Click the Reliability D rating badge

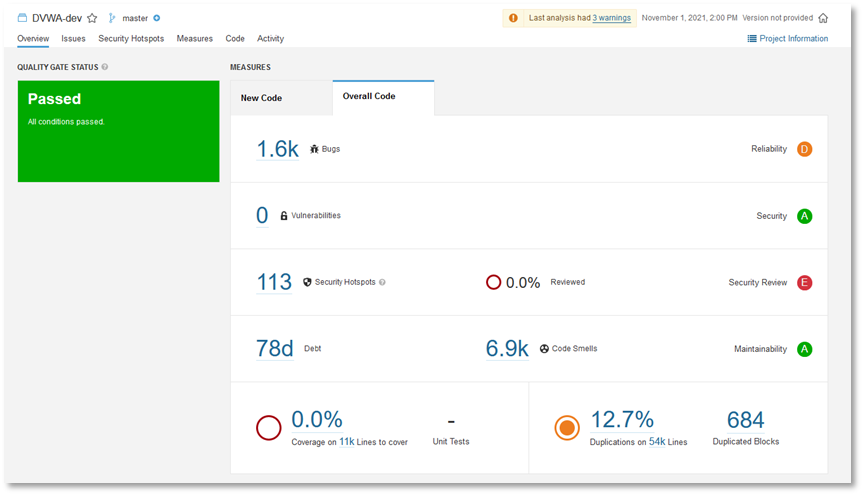click(804, 149)
